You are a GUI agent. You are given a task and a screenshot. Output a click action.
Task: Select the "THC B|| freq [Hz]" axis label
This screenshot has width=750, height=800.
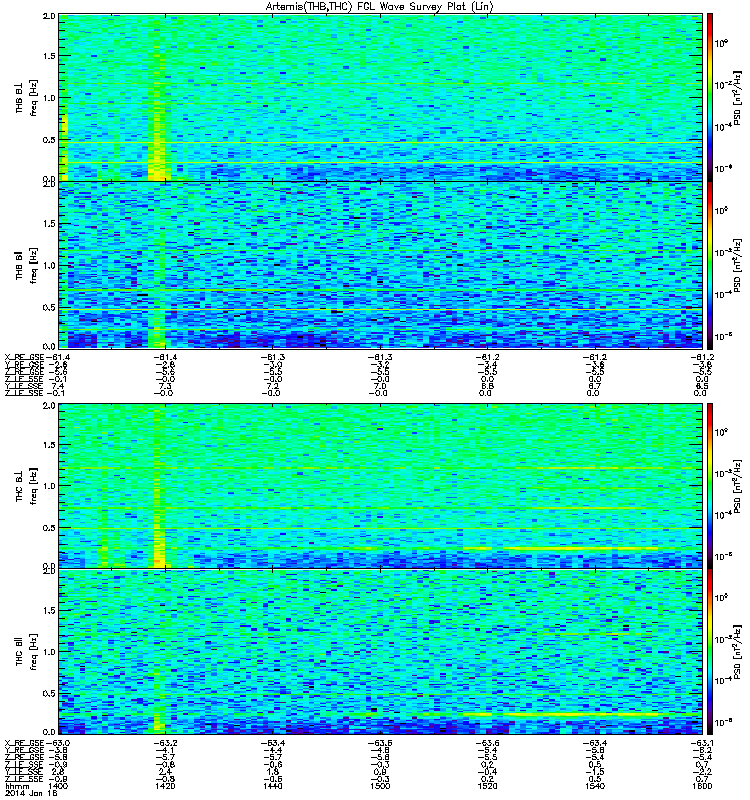tap(27, 652)
